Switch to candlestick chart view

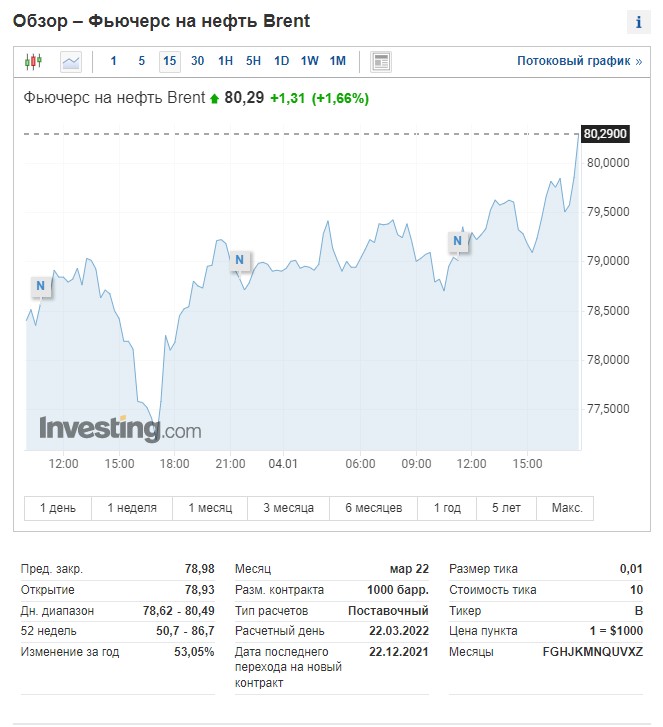[x=34, y=62]
